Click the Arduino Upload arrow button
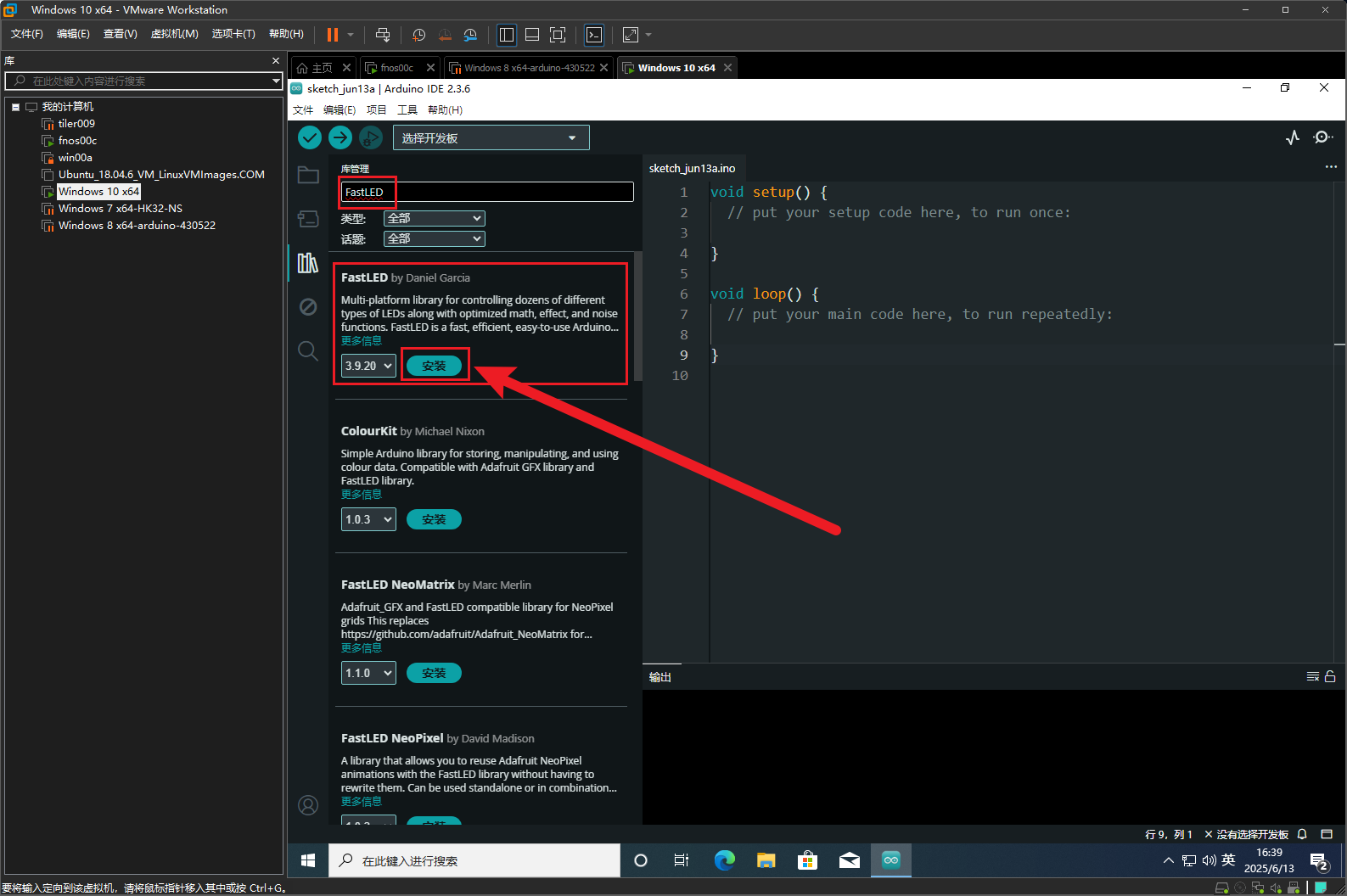This screenshot has width=1347, height=896. coord(340,137)
